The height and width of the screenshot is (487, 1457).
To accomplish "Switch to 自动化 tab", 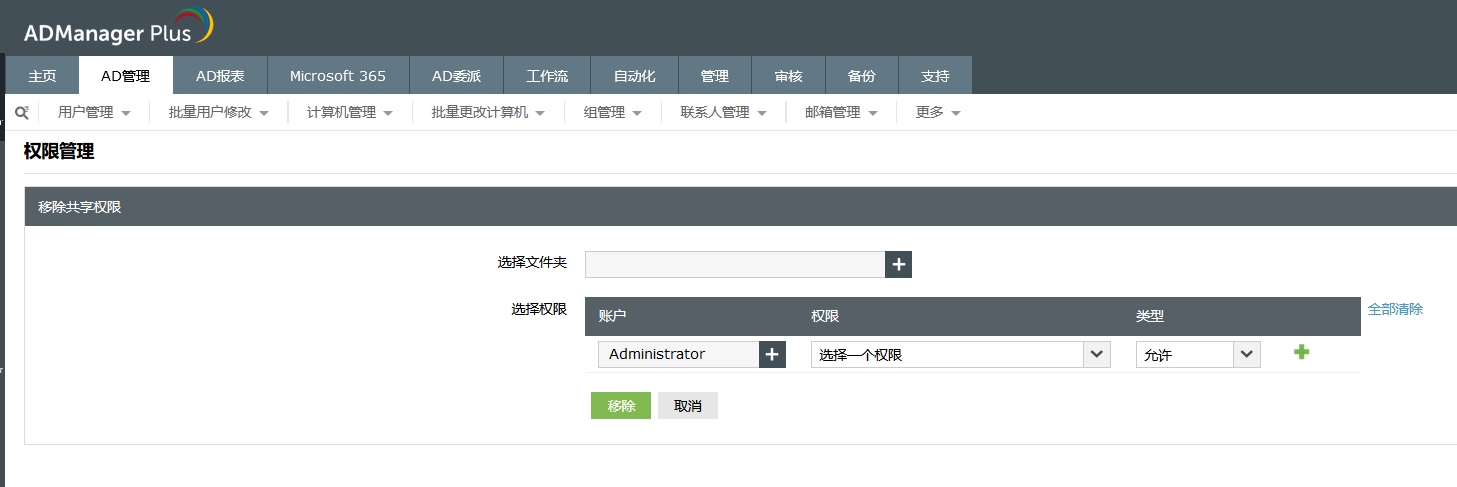I will tap(634, 75).
